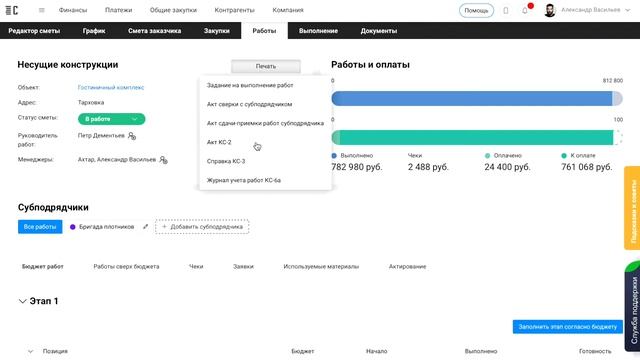Click the Готовность column header

point(595,351)
